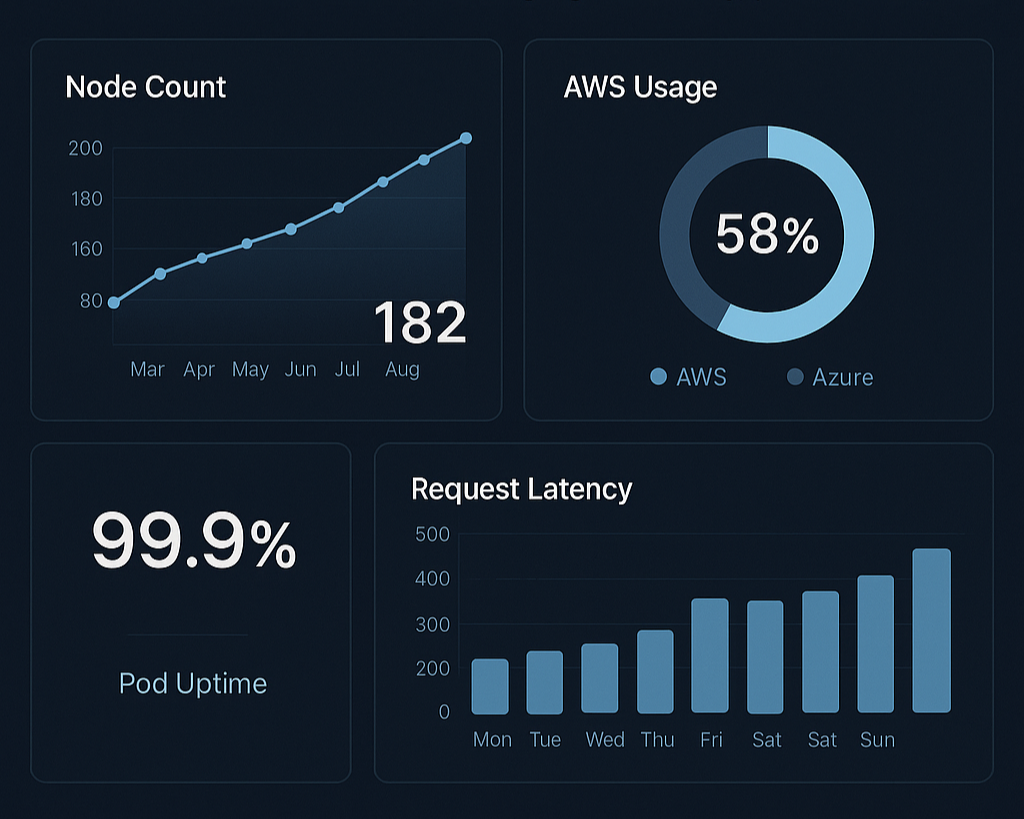
Task: Click the Pod Uptime label
Action: click(x=193, y=684)
